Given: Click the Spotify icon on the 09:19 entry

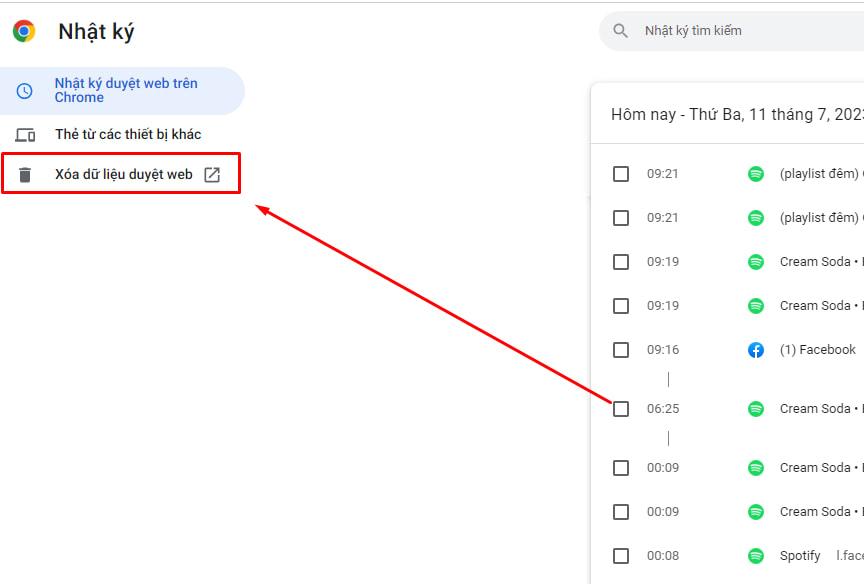Looking at the screenshot, I should tap(756, 261).
